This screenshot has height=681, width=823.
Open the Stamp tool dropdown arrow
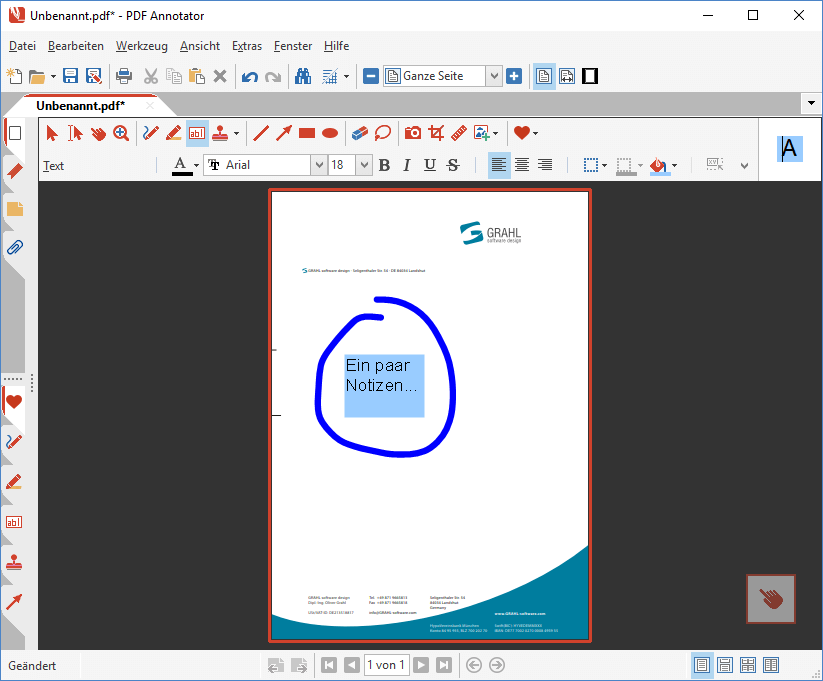(237, 133)
